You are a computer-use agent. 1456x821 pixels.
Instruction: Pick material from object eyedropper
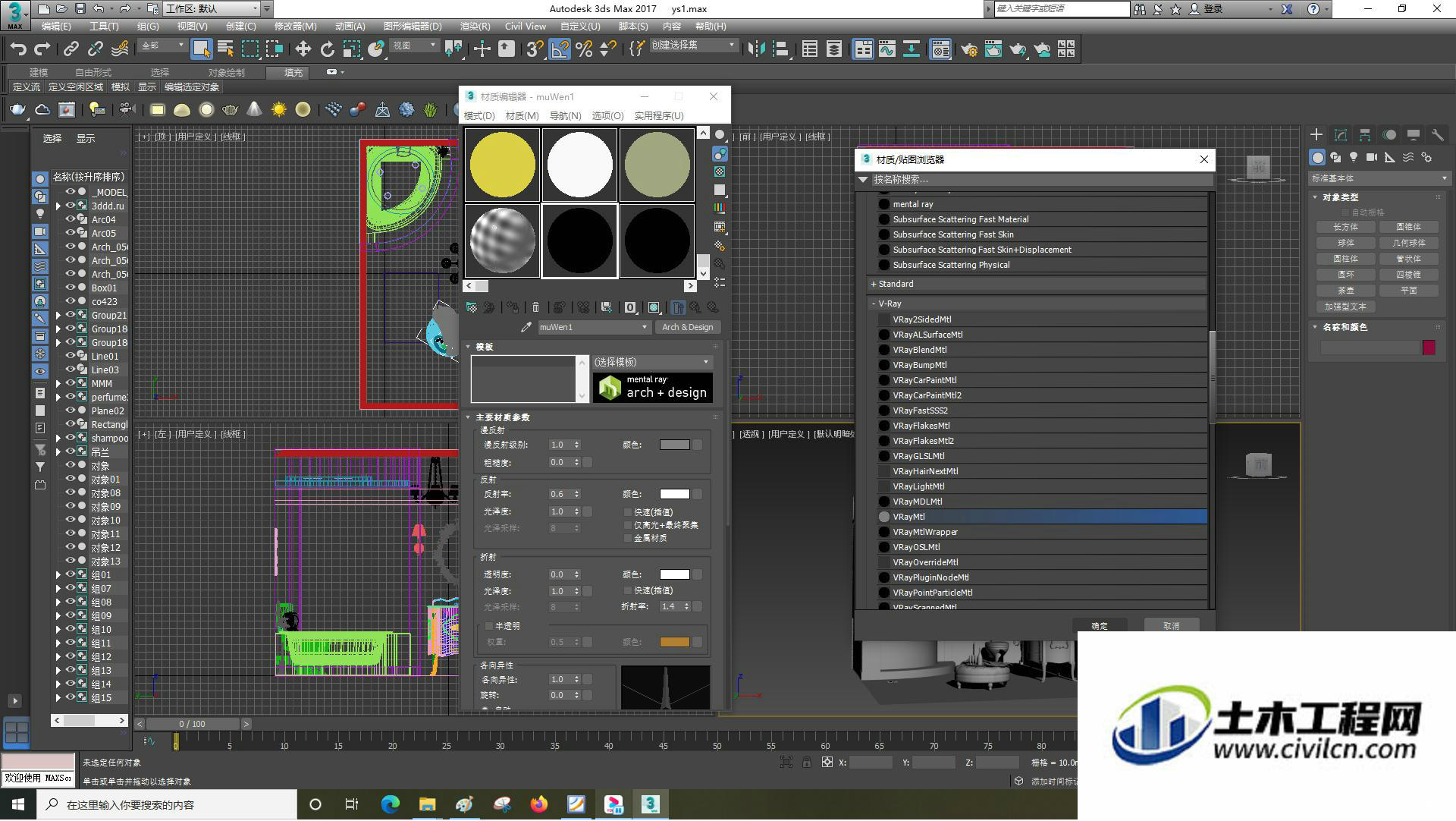coord(526,327)
